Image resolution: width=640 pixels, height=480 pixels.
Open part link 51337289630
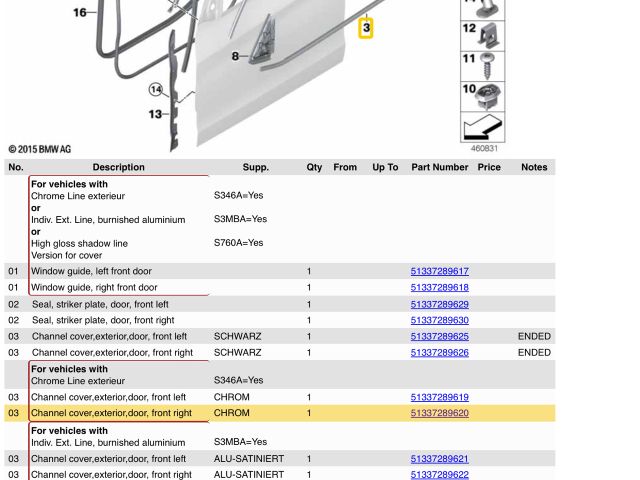click(439, 321)
